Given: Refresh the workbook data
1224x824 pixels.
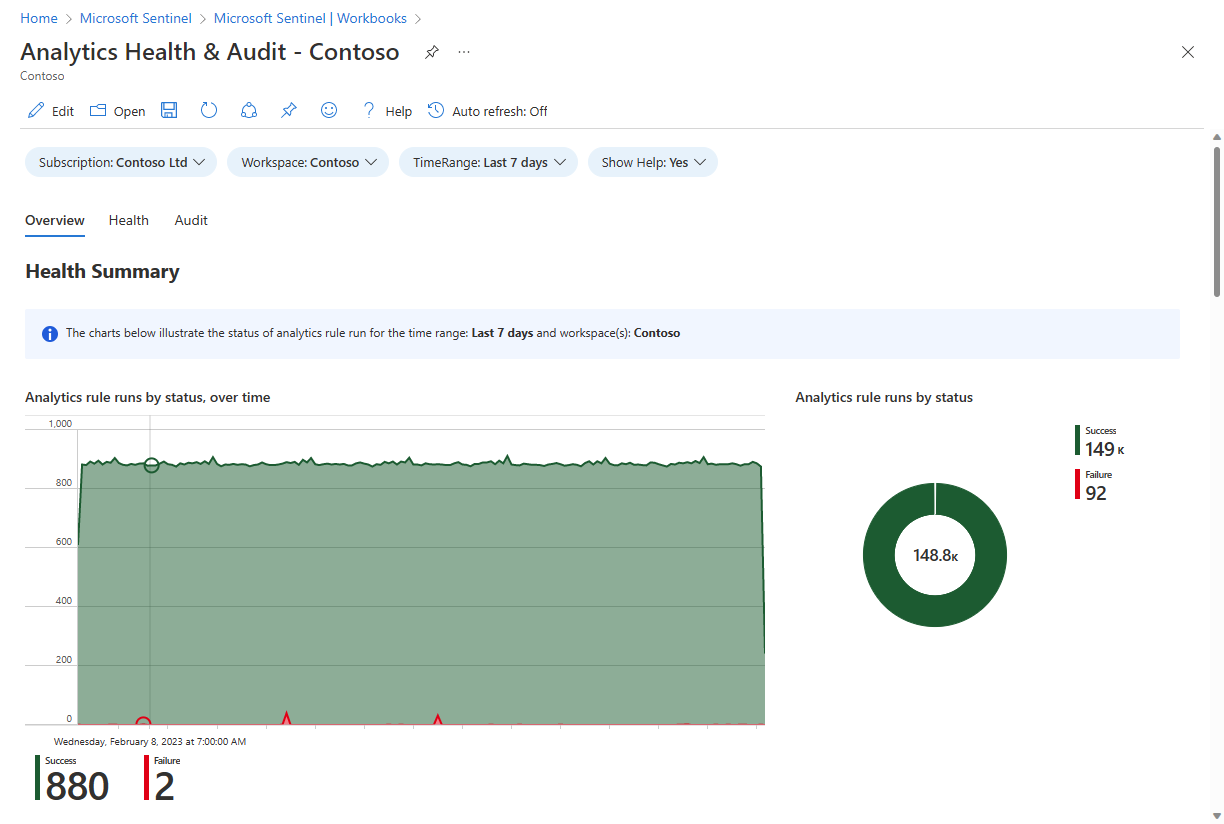Looking at the screenshot, I should point(208,110).
